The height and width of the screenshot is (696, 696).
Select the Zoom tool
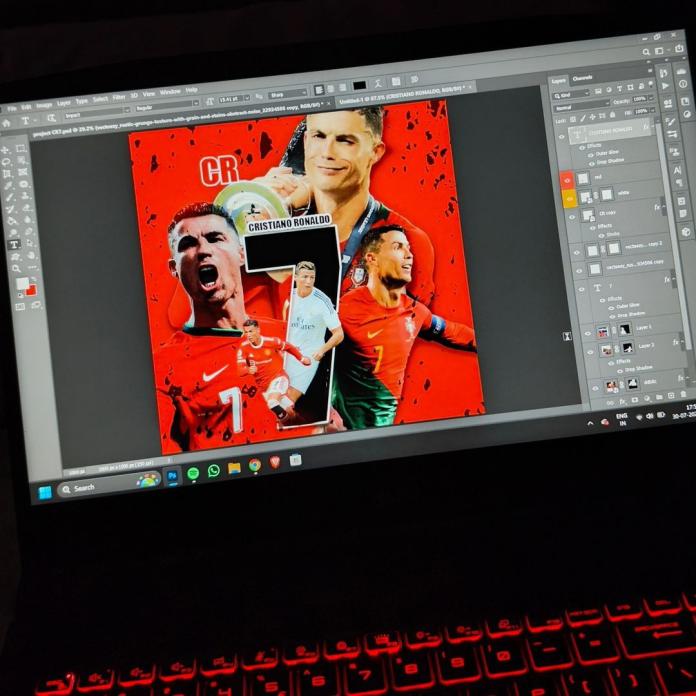pyautogui.click(x=16, y=269)
